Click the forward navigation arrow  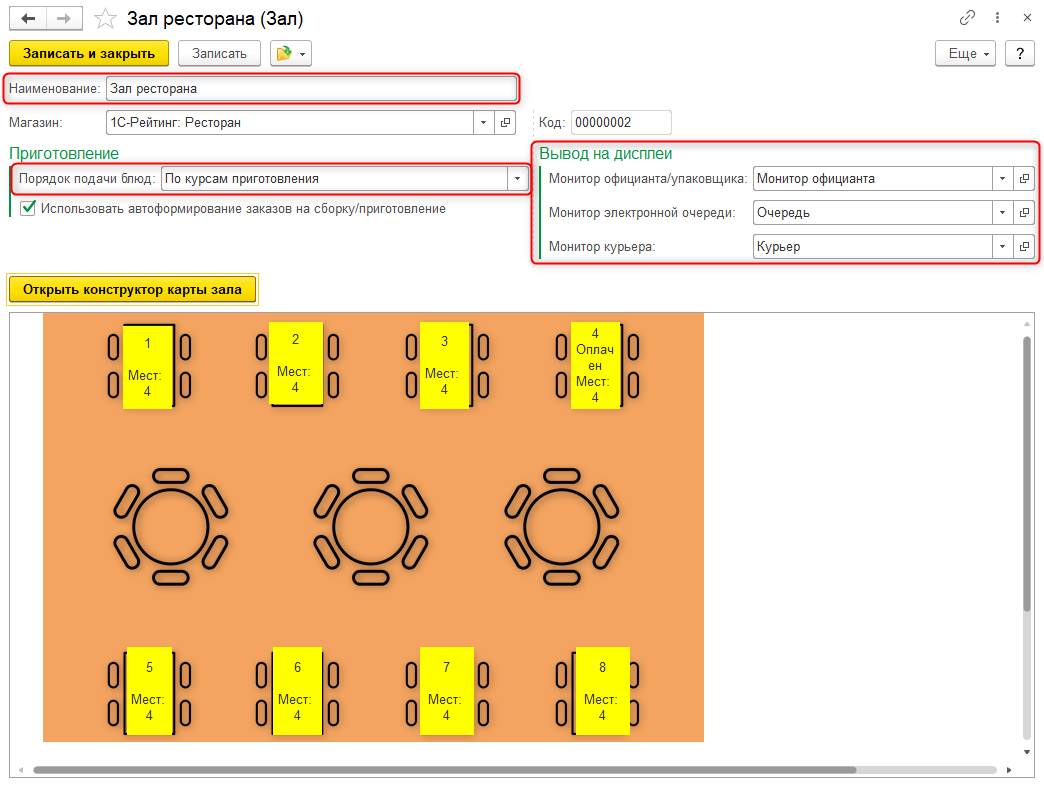[x=62, y=19]
